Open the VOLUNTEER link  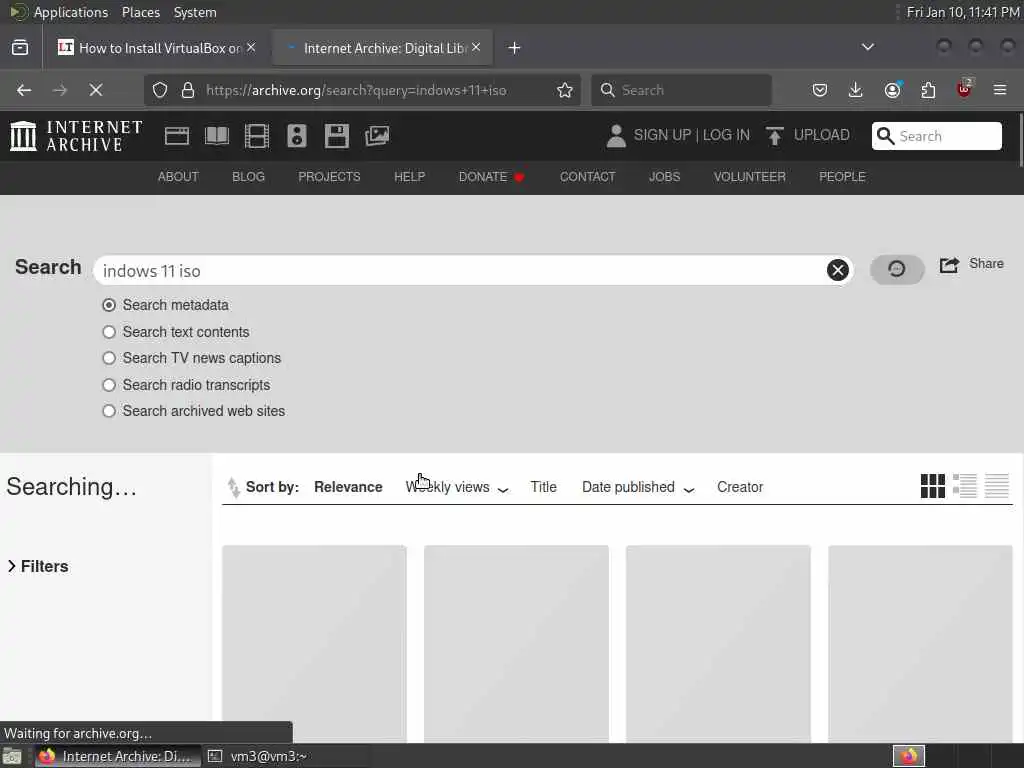(x=749, y=177)
